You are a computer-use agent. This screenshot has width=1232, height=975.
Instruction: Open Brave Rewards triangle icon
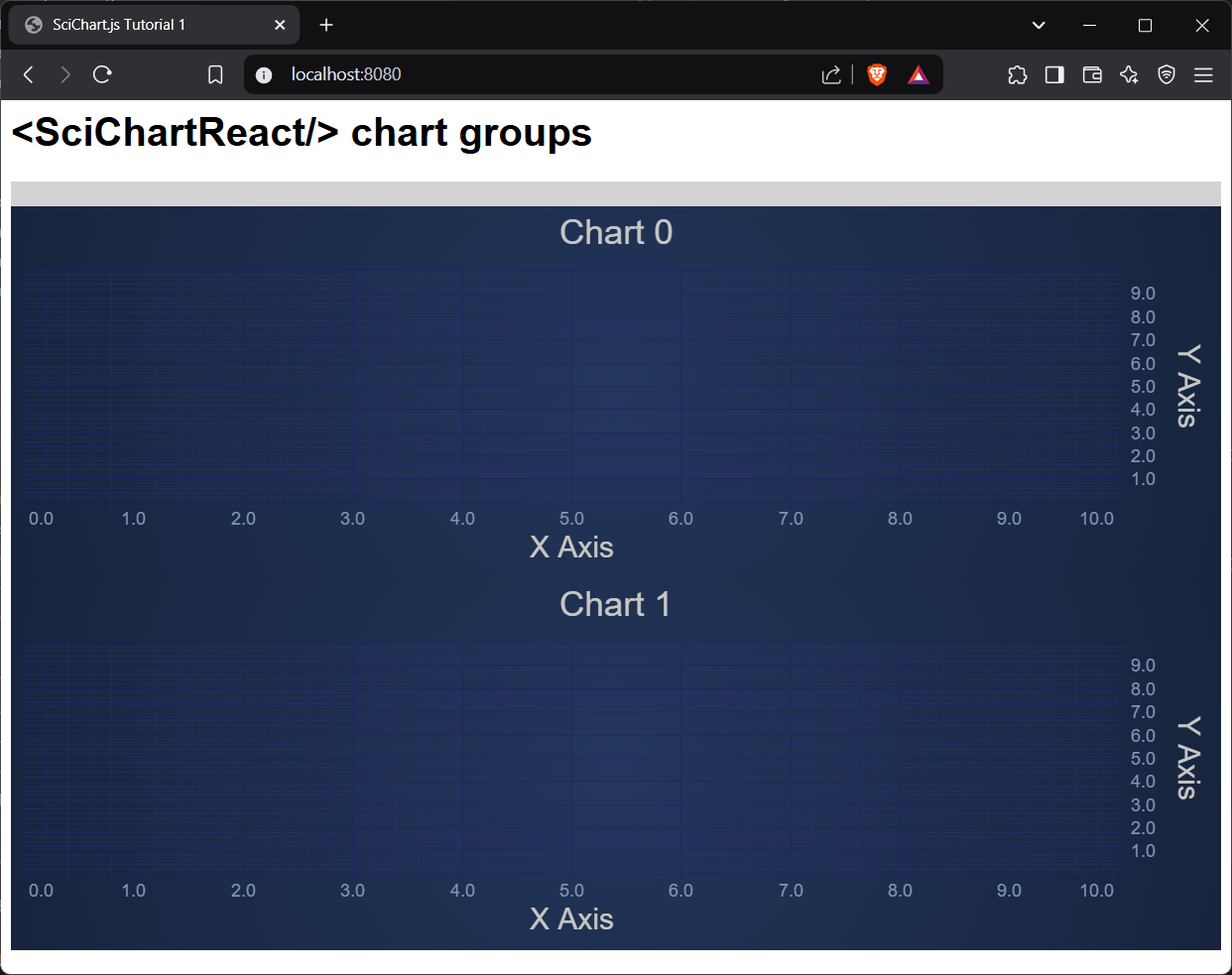pos(919,74)
